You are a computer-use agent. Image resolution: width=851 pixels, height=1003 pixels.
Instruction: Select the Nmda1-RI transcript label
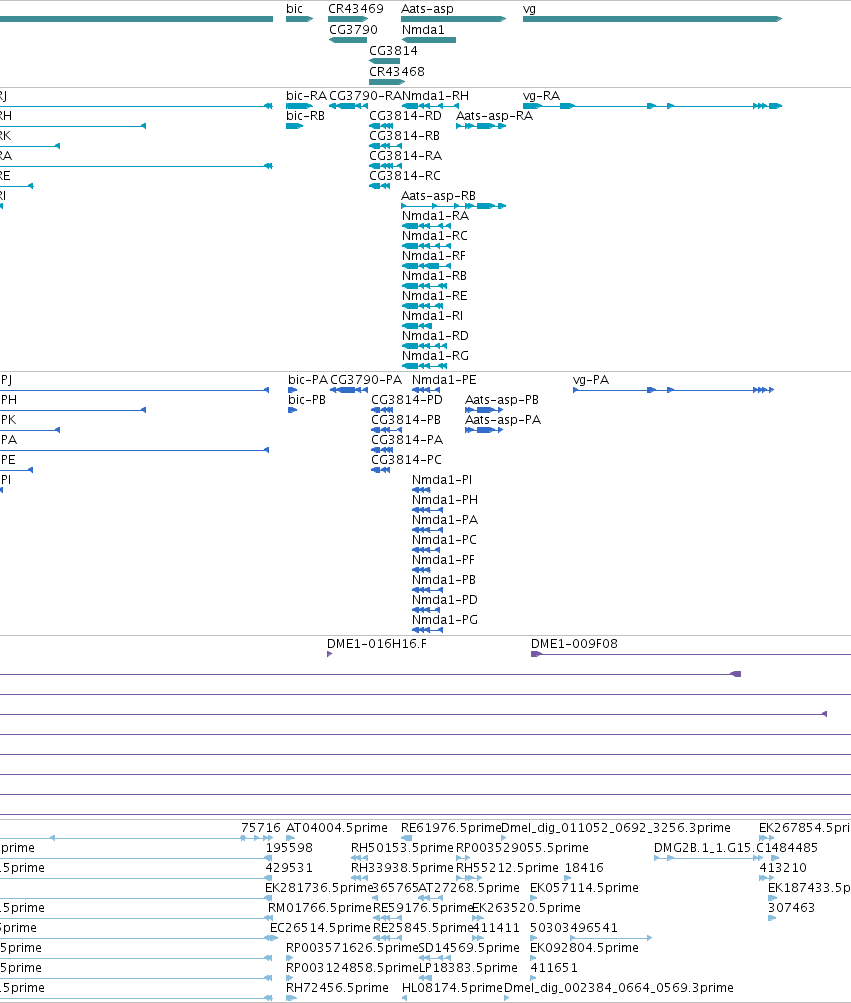pos(432,316)
